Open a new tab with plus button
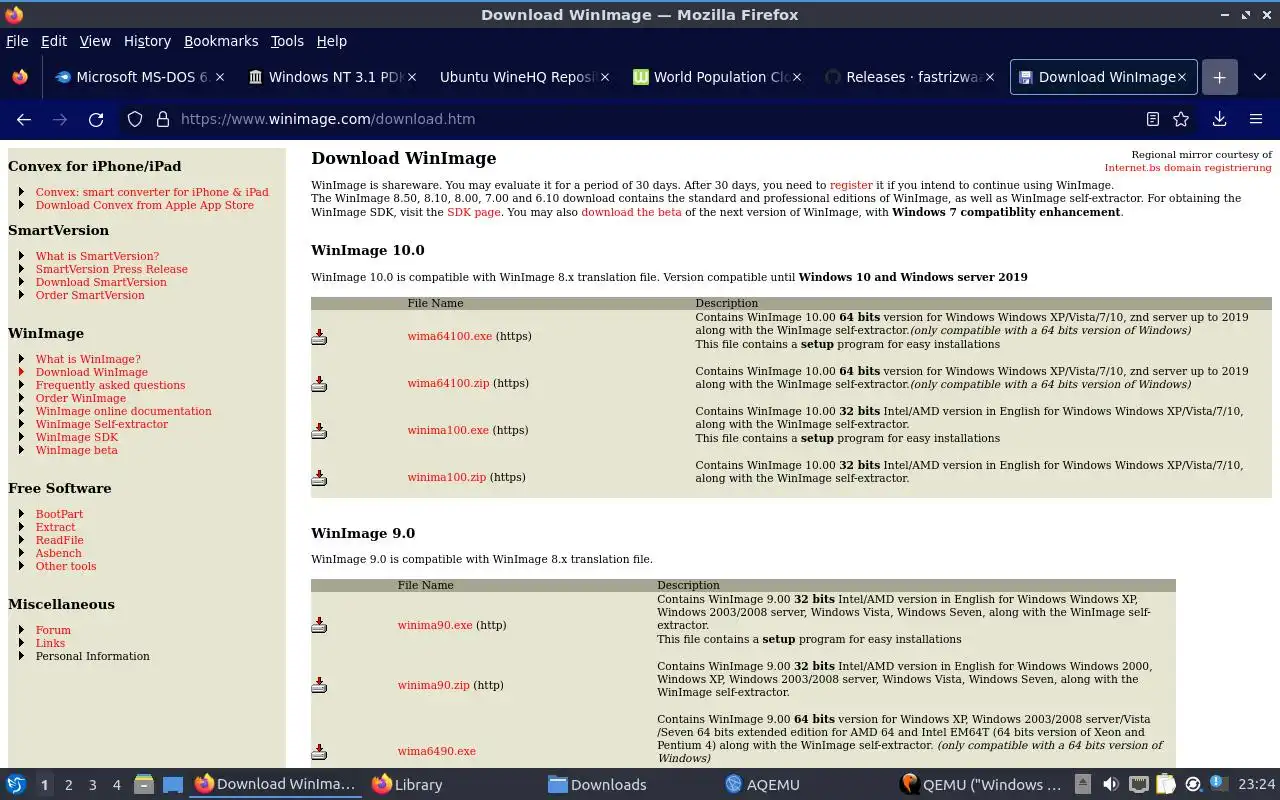Viewport: 1280px width, 800px height. tap(1219, 77)
